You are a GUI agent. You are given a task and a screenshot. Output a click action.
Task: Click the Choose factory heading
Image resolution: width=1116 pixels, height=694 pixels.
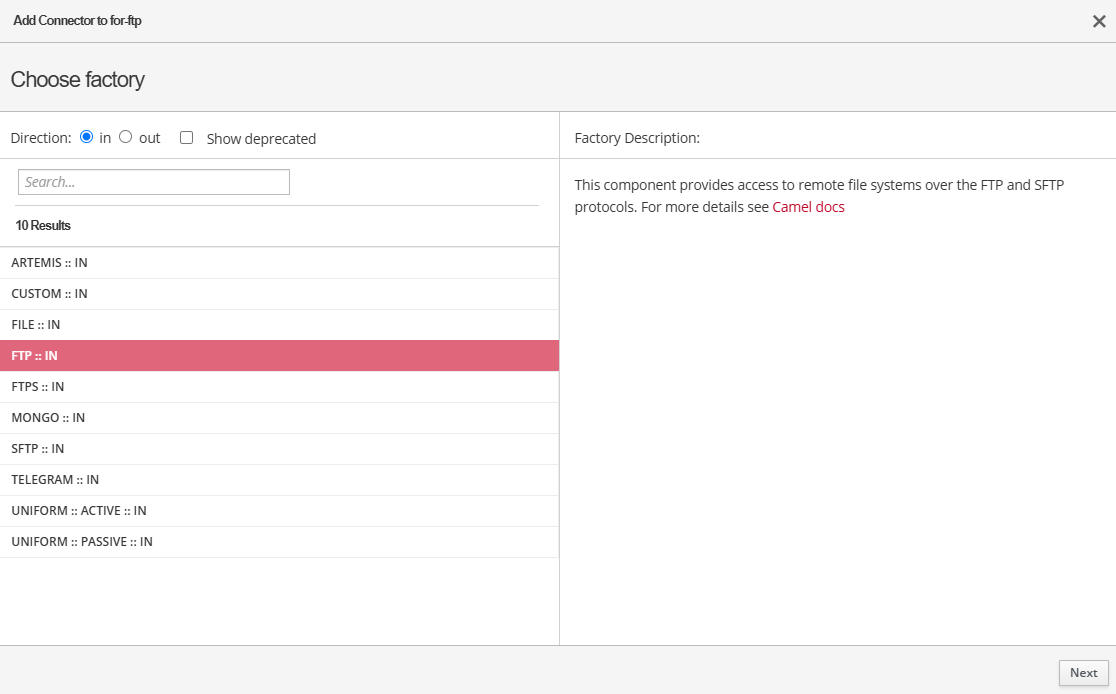coord(78,80)
